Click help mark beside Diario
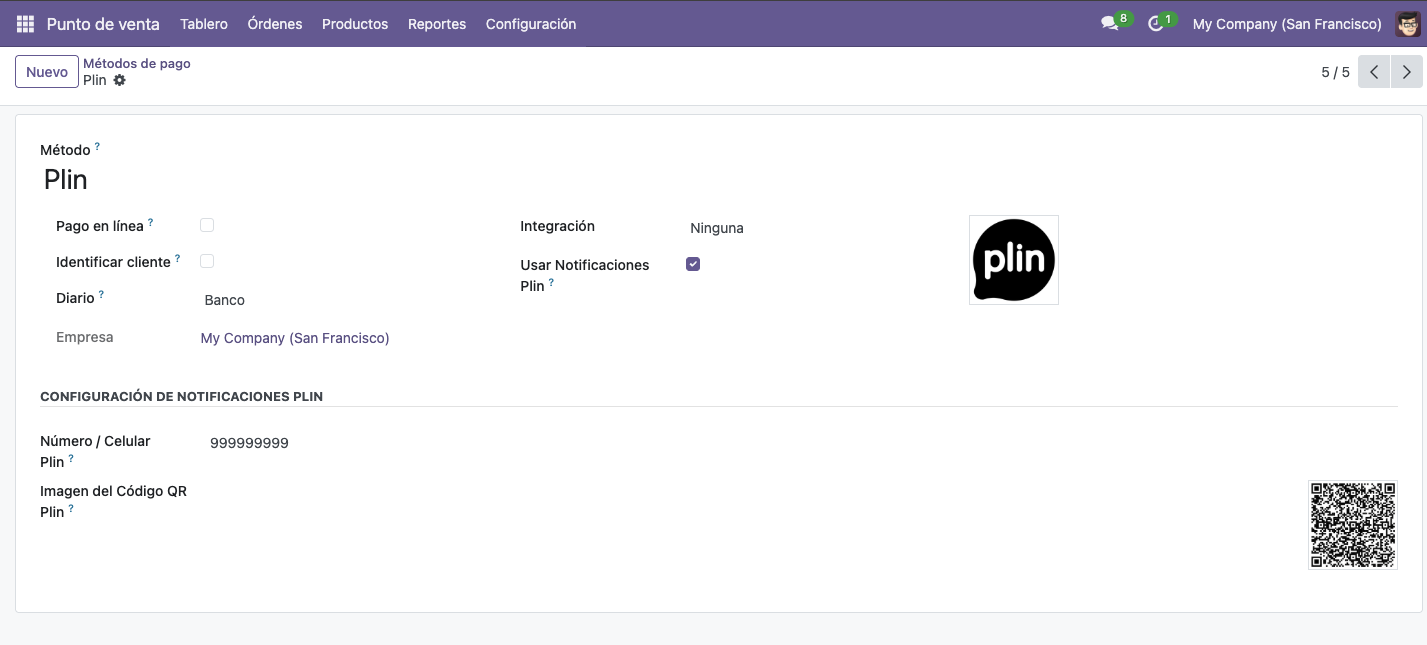Image resolution: width=1427 pixels, height=645 pixels. pos(101,295)
